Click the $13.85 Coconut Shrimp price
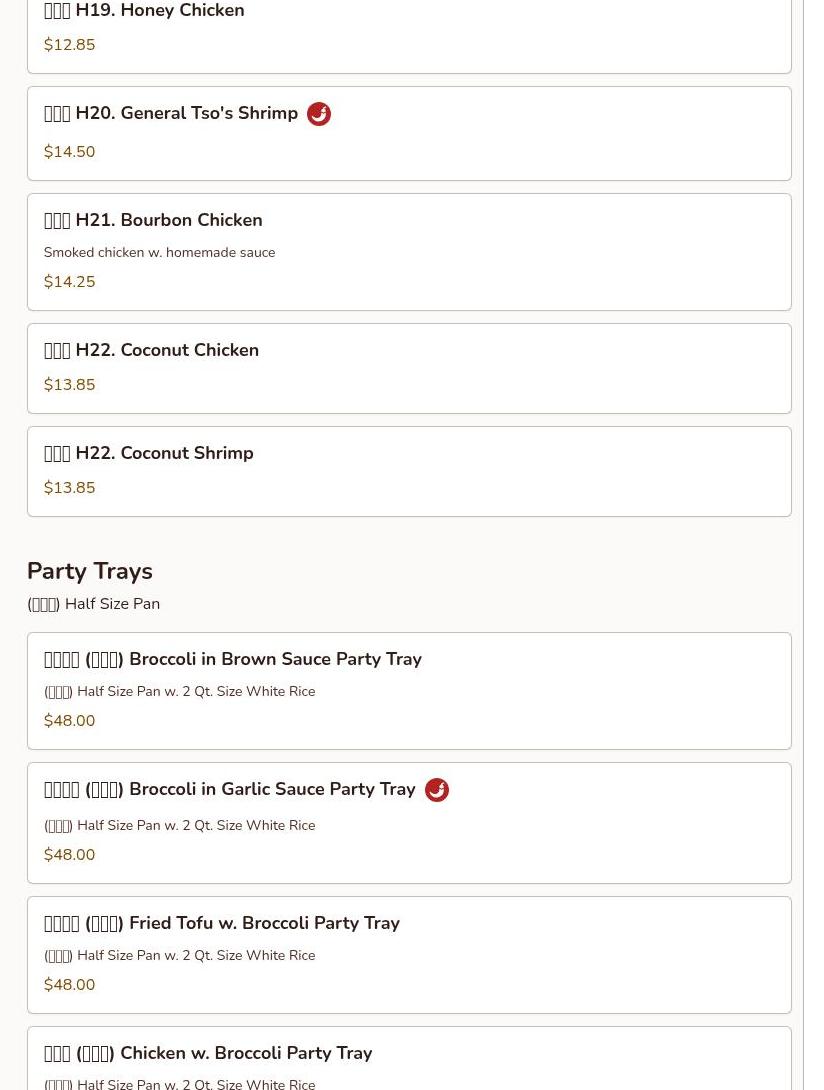The image size is (824, 1090). 69,488
